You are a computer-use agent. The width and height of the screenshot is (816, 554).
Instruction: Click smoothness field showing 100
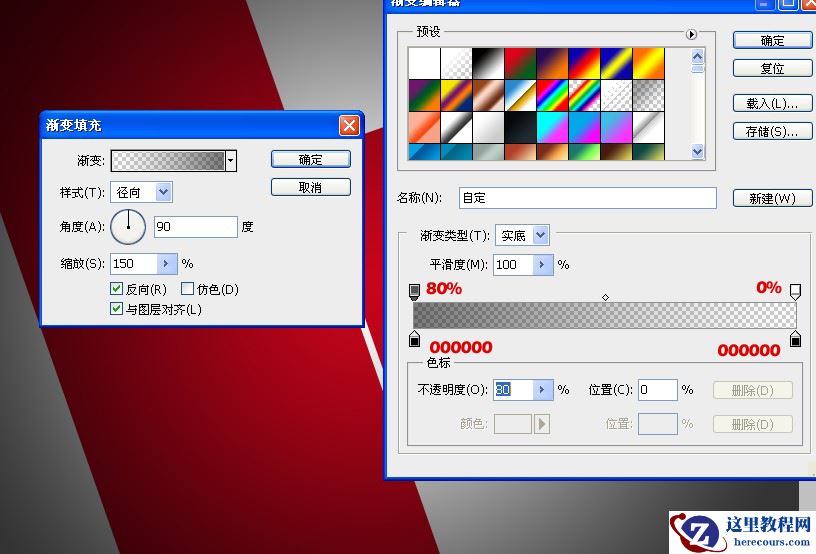pos(514,265)
